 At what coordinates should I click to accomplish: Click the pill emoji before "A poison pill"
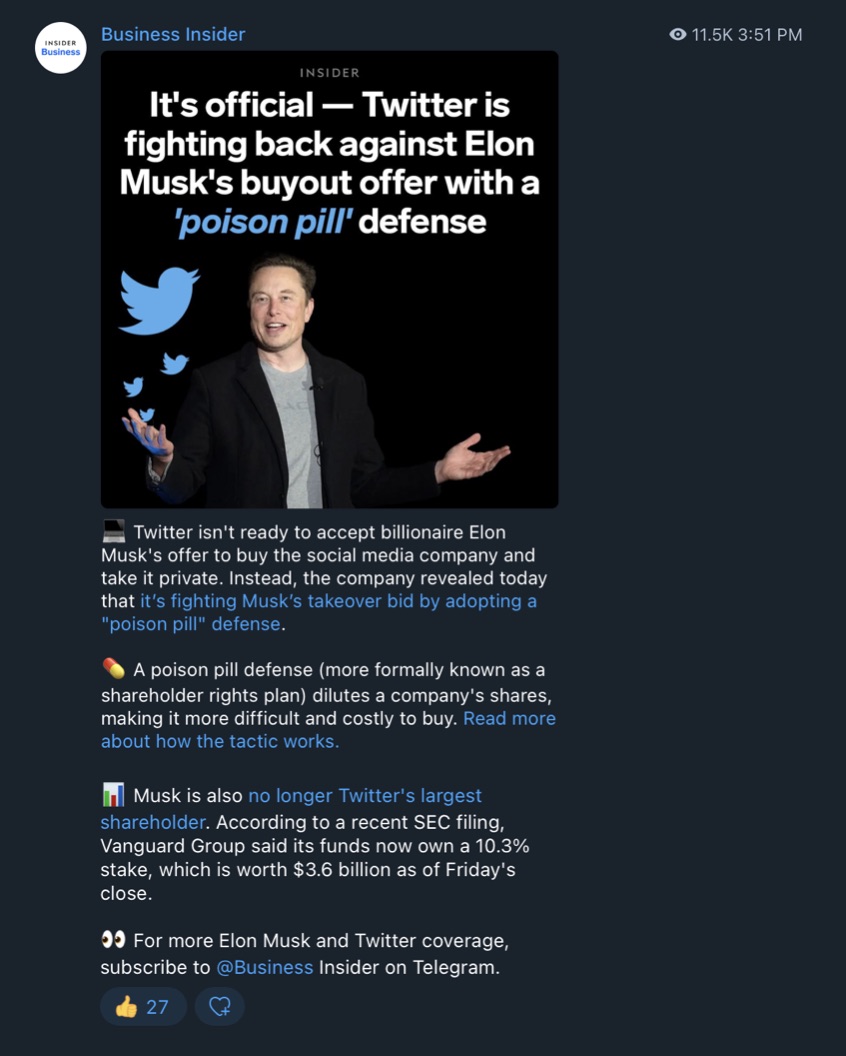(x=114, y=669)
